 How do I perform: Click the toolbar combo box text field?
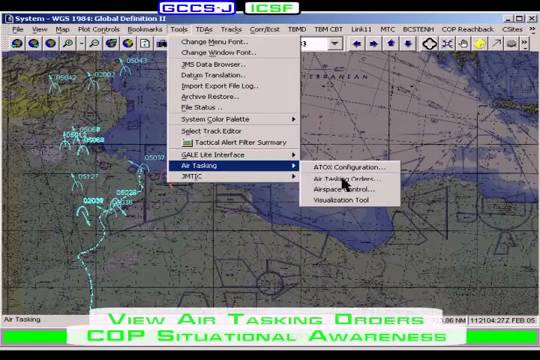coord(314,44)
